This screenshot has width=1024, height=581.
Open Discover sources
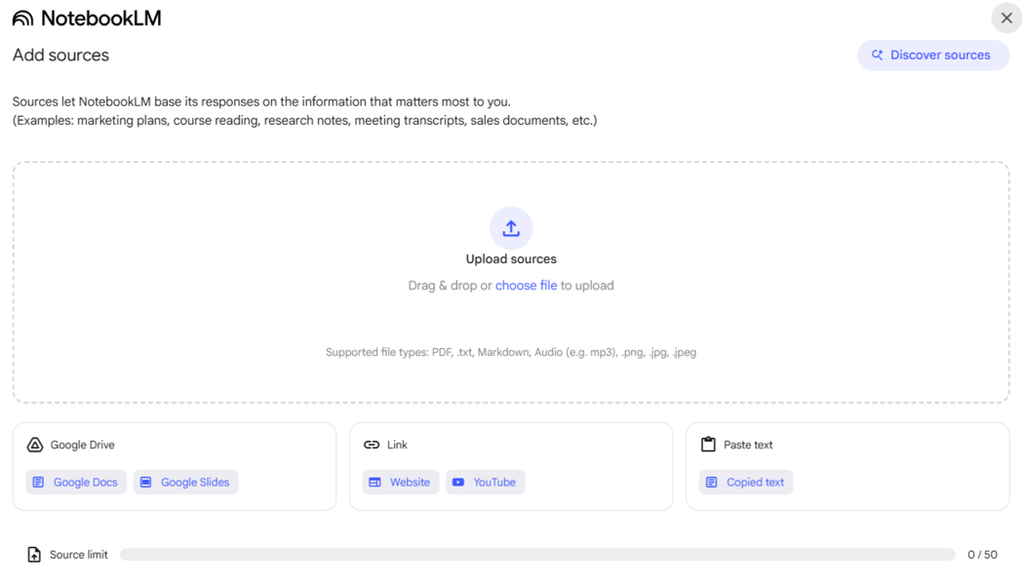(933, 55)
